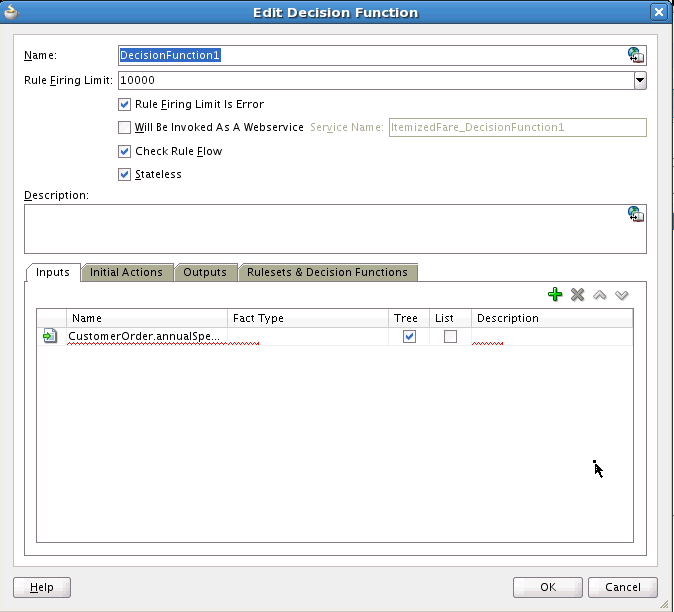Check List checkbox for CustomerOrder row

(x=450, y=337)
